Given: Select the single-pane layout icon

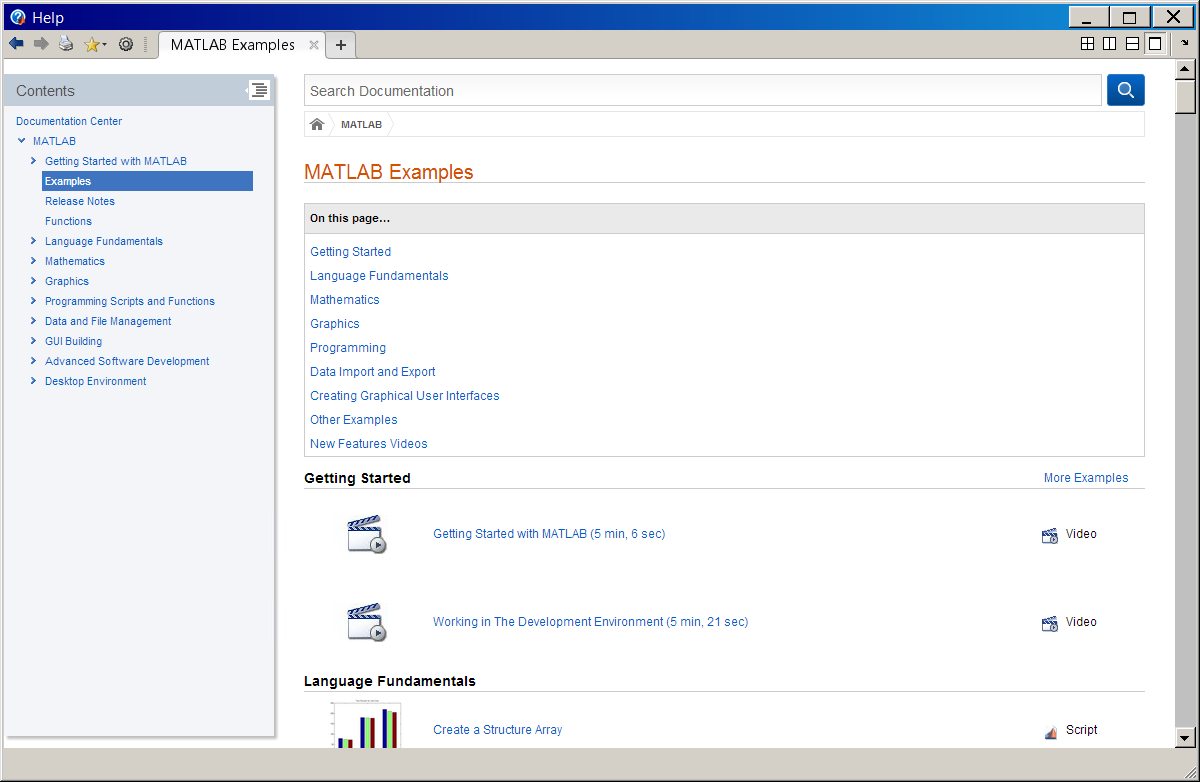Looking at the screenshot, I should coord(1155,44).
